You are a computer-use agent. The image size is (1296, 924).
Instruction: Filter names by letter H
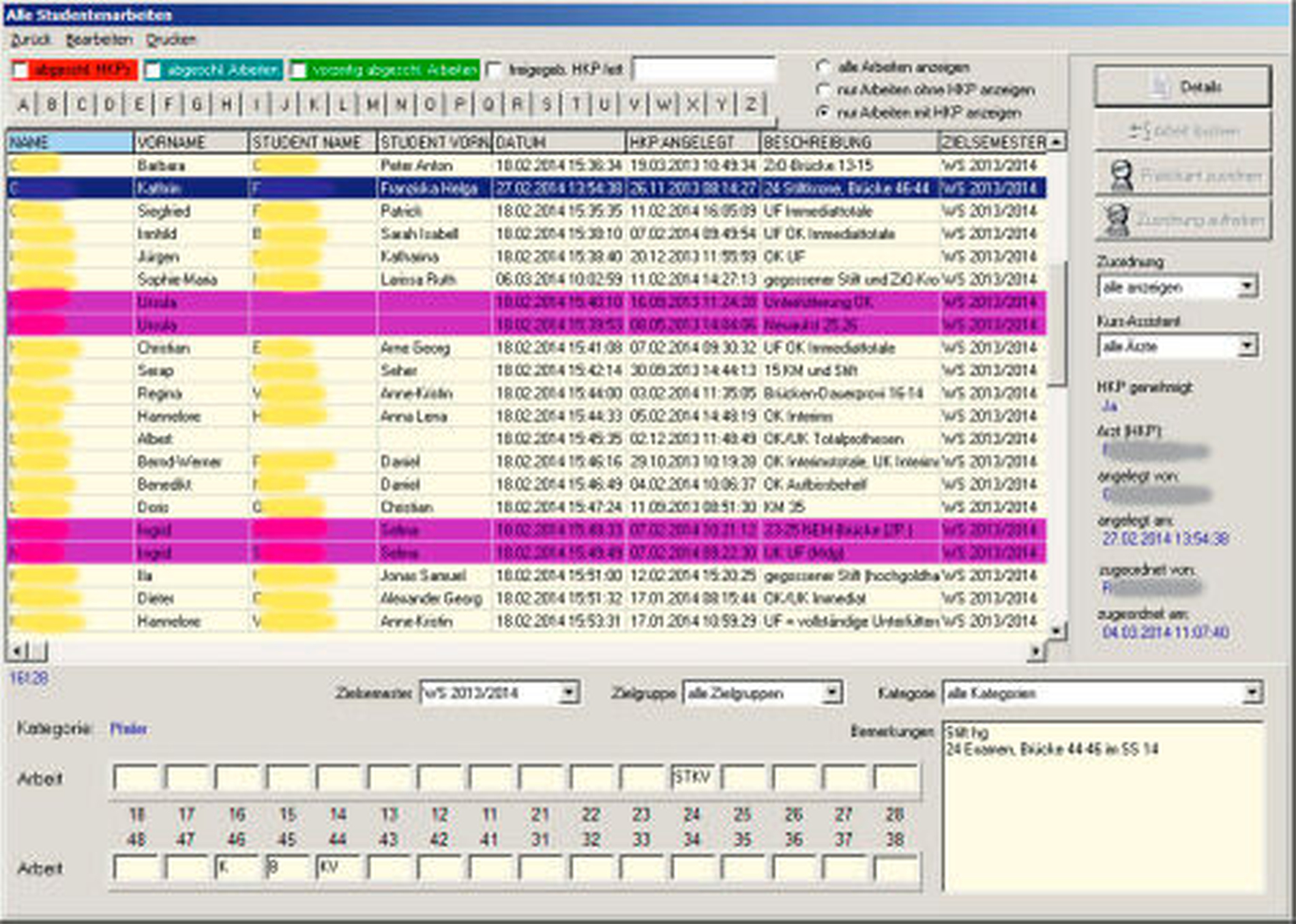point(226,104)
